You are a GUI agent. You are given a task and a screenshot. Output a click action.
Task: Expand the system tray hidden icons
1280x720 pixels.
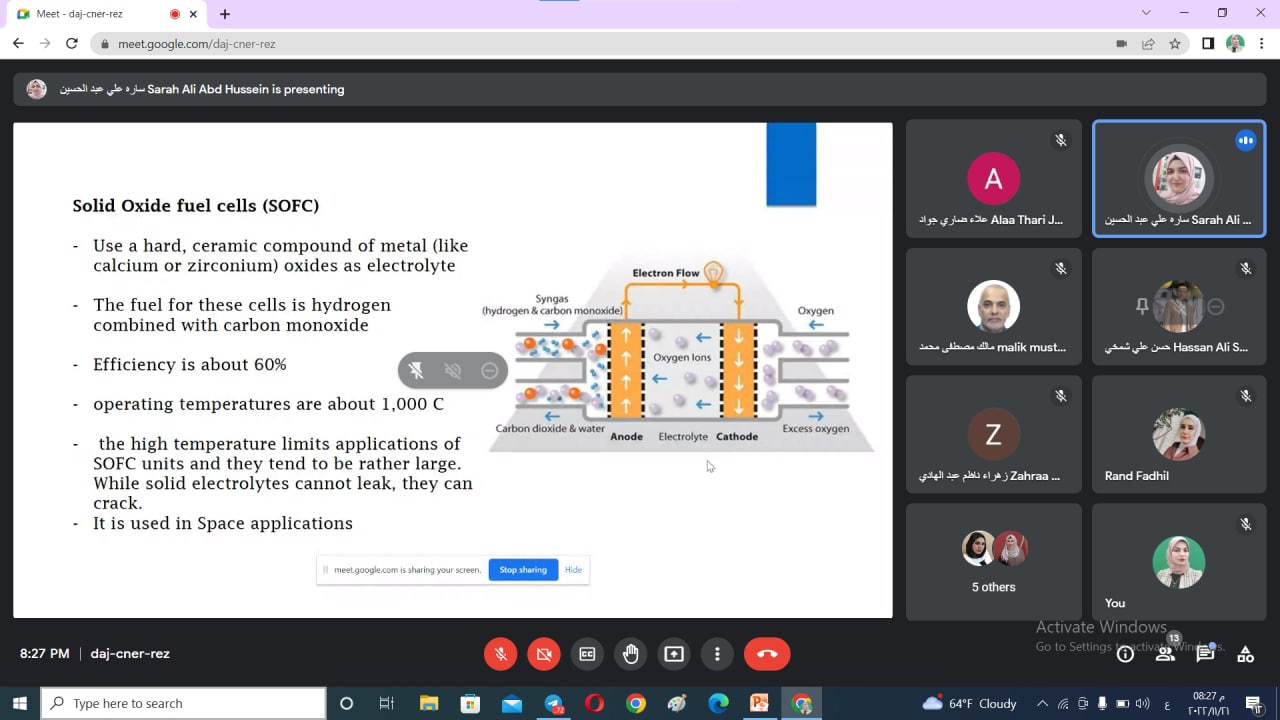tap(1042, 704)
